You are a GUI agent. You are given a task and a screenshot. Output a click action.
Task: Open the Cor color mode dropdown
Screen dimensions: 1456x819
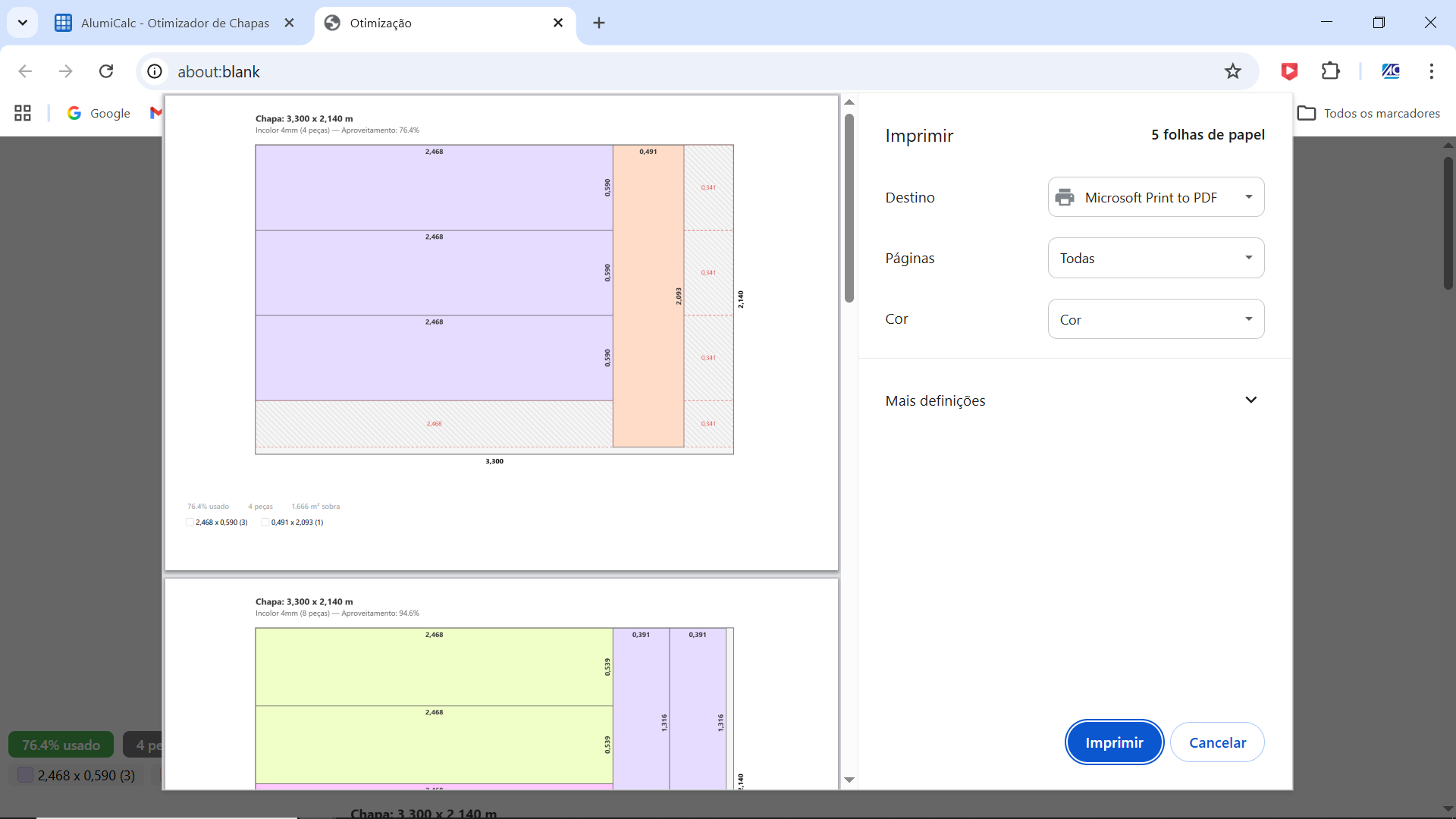1156,319
